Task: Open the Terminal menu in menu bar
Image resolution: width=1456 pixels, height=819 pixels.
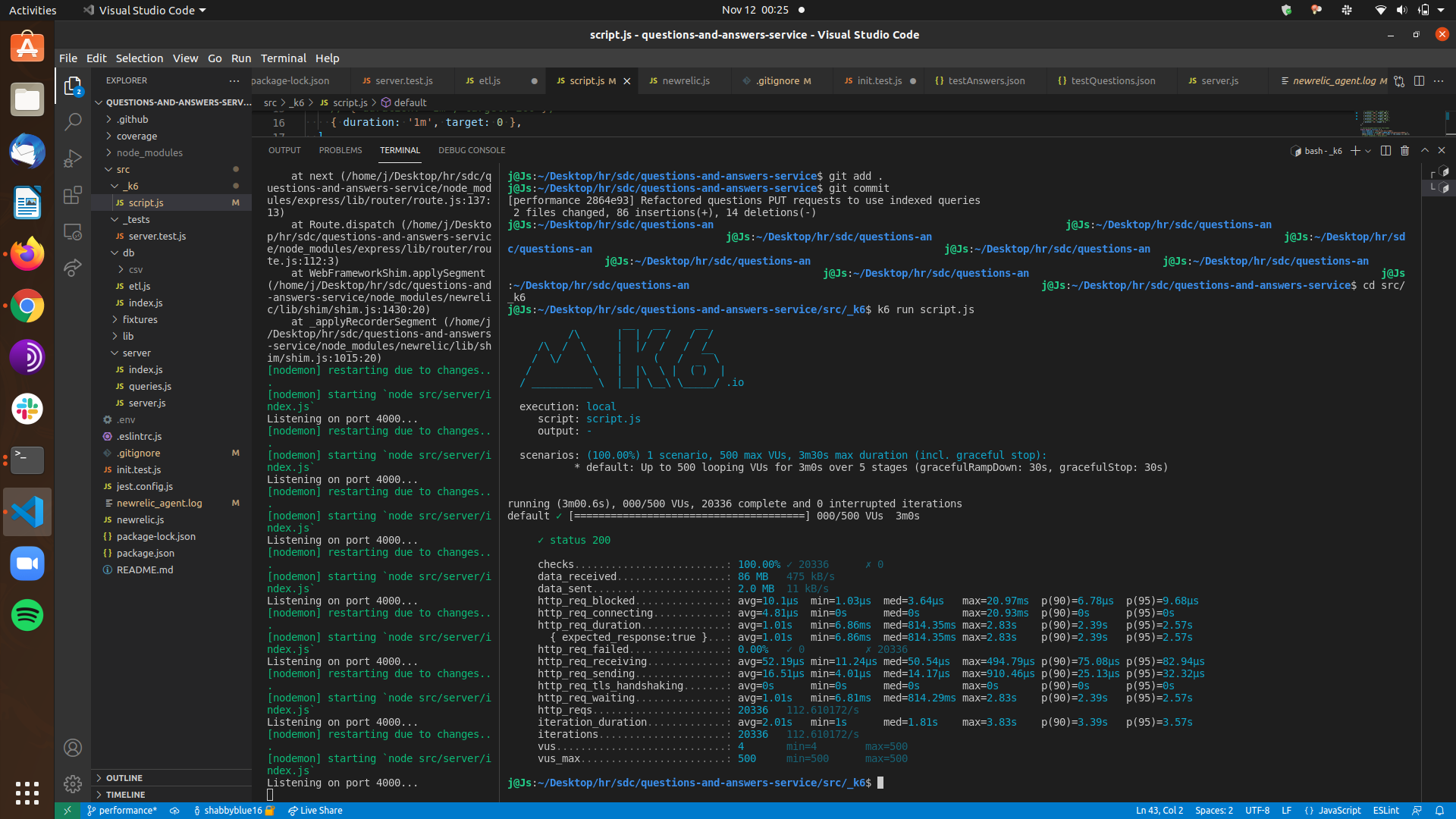Action: click(283, 58)
